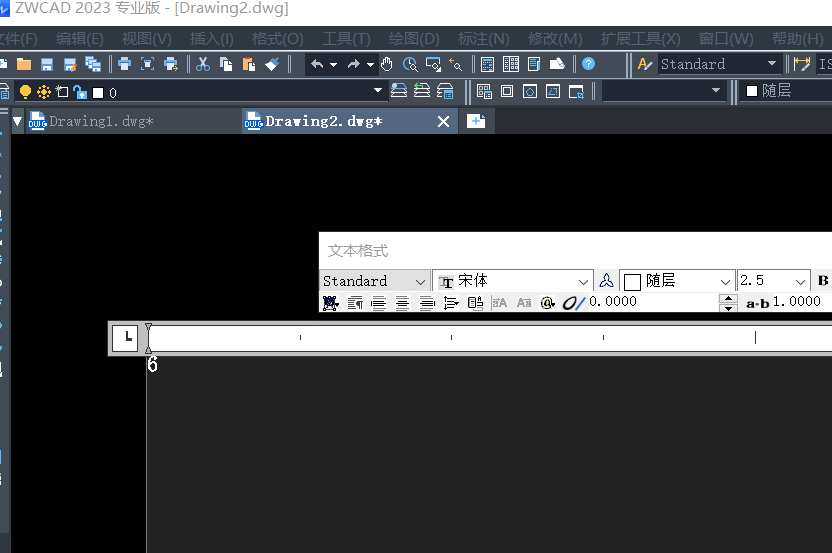832x553 pixels.
Task: Click the ruler tab-stop L button
Action: (125, 338)
